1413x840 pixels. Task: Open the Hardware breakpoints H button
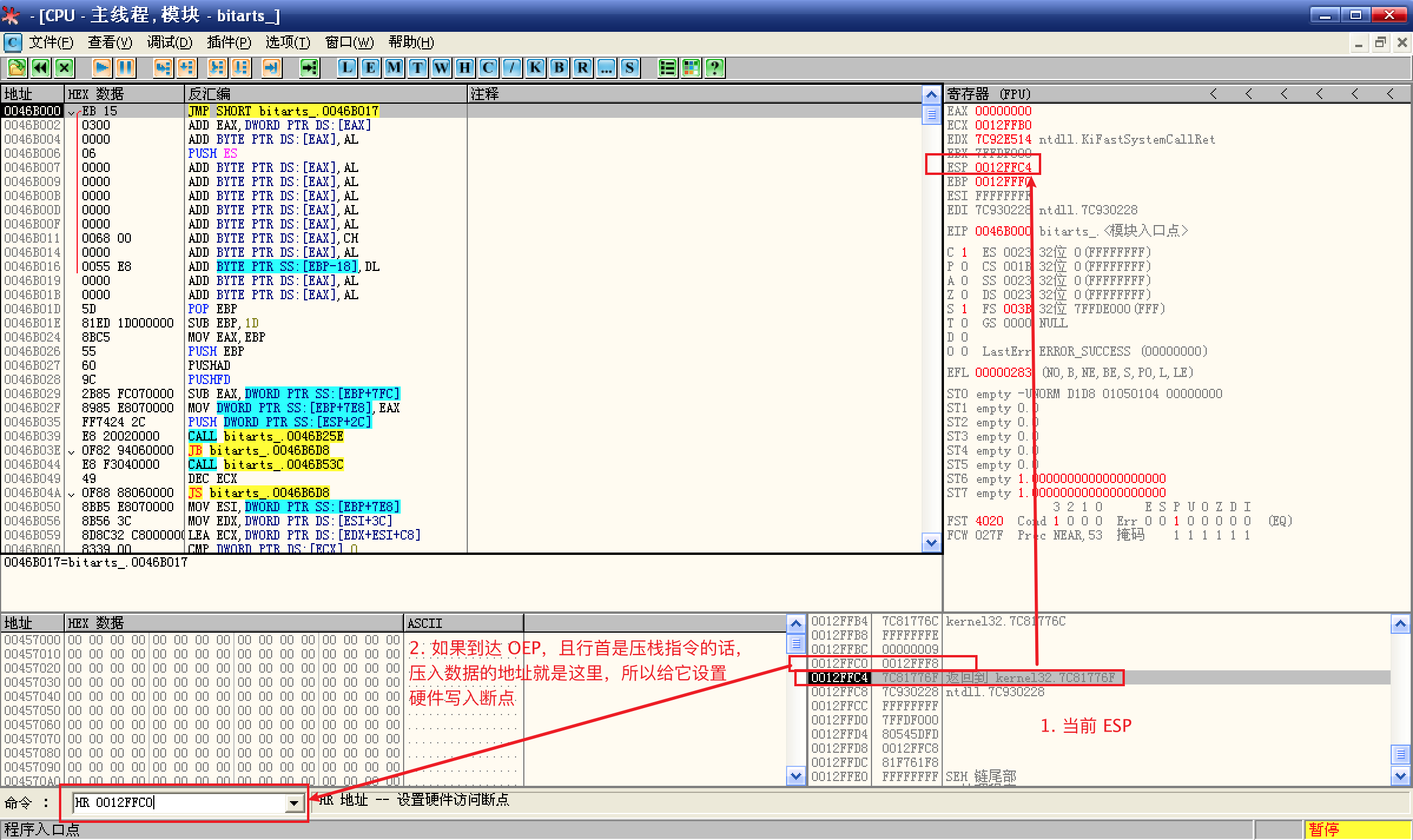click(464, 68)
